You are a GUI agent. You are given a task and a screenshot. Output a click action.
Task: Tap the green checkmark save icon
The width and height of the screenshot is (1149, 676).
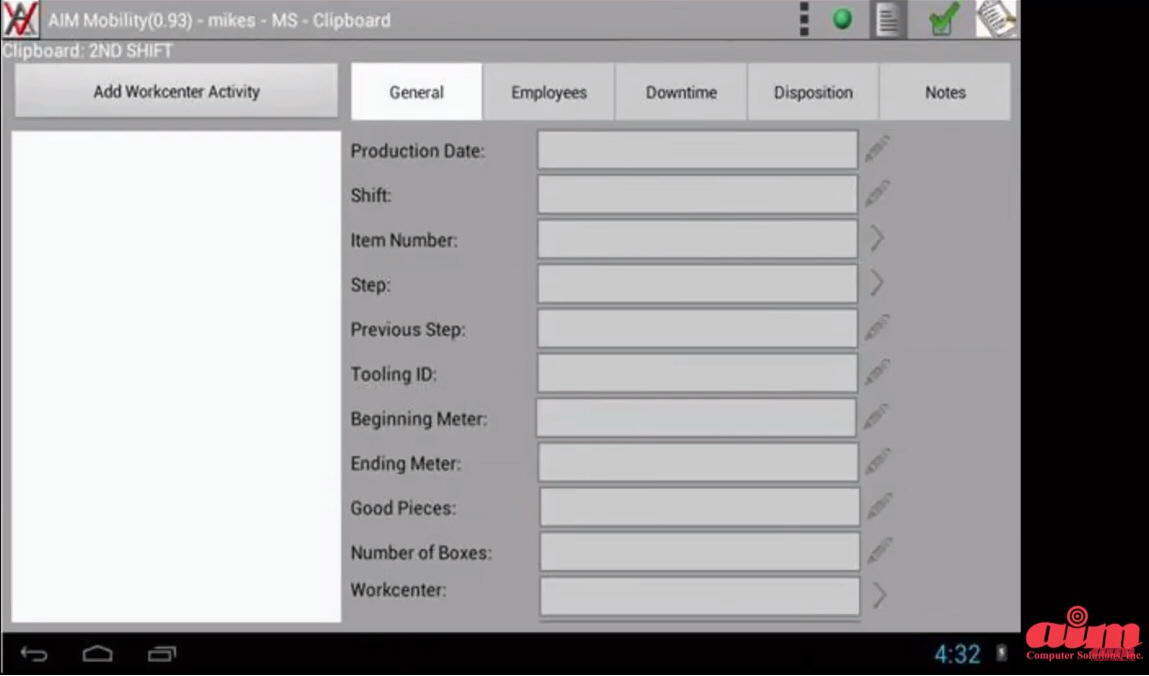tap(944, 19)
